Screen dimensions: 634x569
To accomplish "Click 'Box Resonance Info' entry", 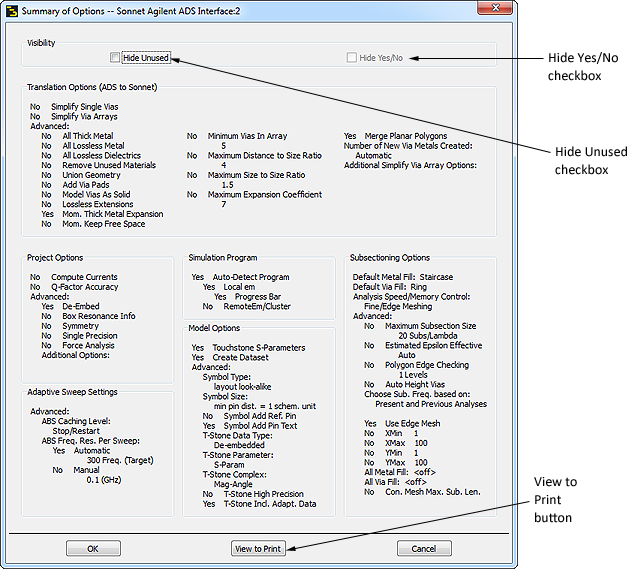I will tap(99, 316).
